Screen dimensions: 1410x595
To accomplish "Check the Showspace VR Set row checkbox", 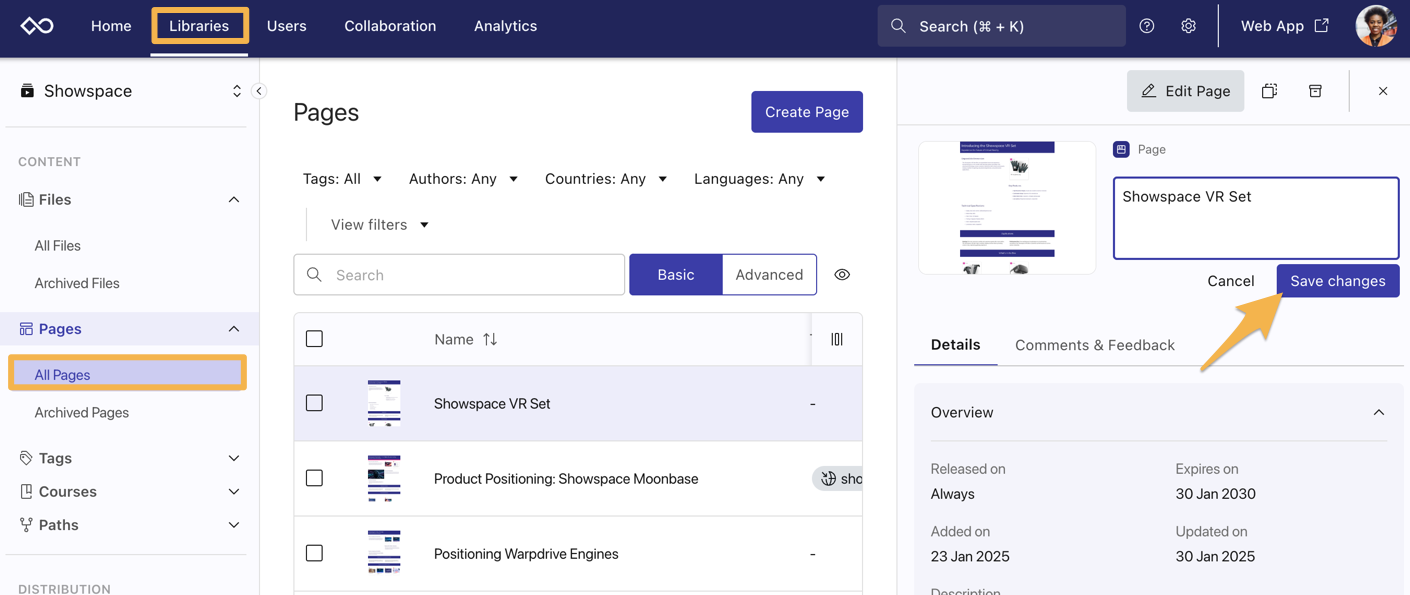I will [314, 403].
